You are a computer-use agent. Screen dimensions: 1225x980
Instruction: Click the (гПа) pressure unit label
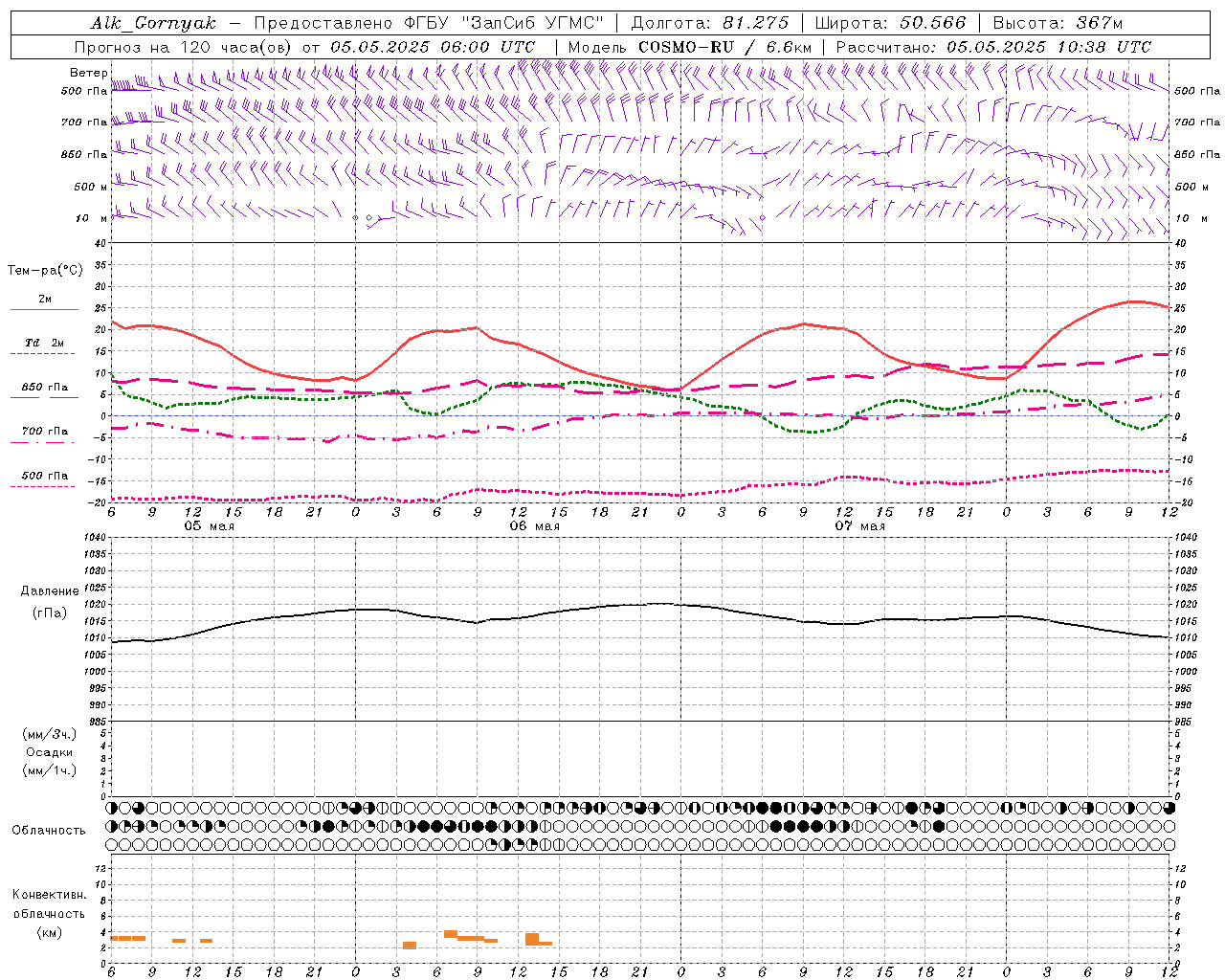(x=50, y=612)
